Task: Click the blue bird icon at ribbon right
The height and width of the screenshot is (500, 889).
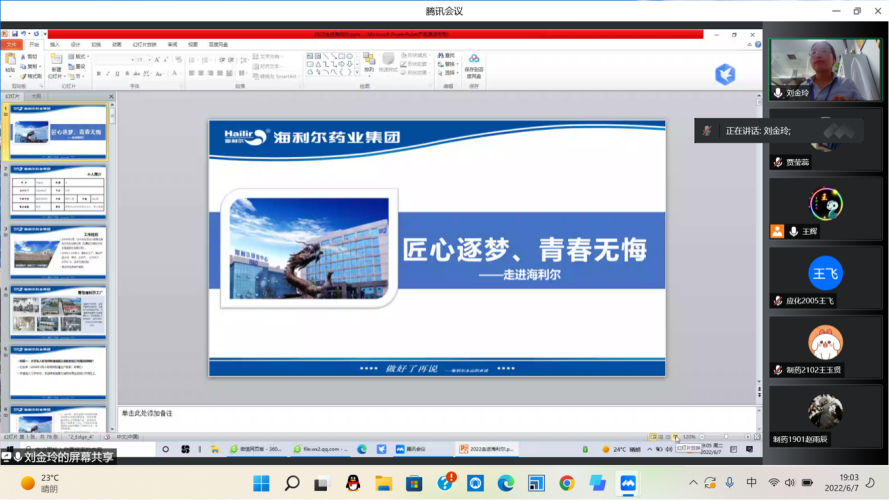Action: click(725, 73)
